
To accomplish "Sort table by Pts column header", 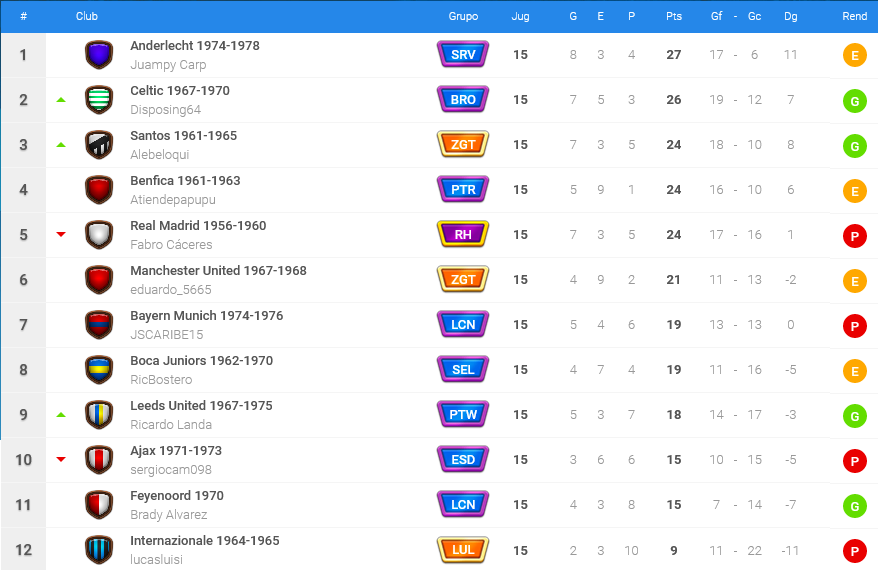I will pos(674,16).
